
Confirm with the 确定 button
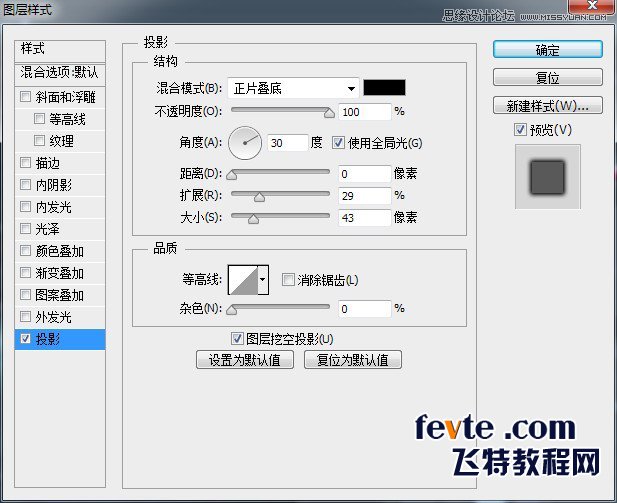pos(548,50)
